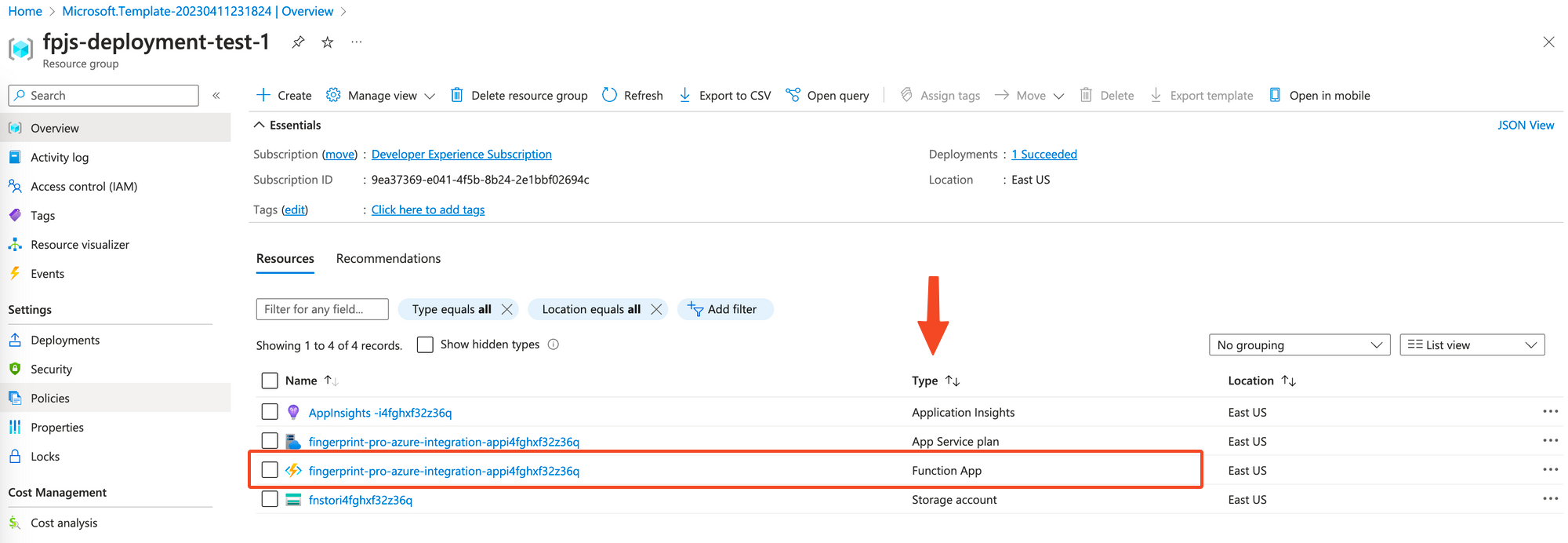Click the hidden types info icon
The width and height of the screenshot is (1568, 543).
click(x=554, y=344)
